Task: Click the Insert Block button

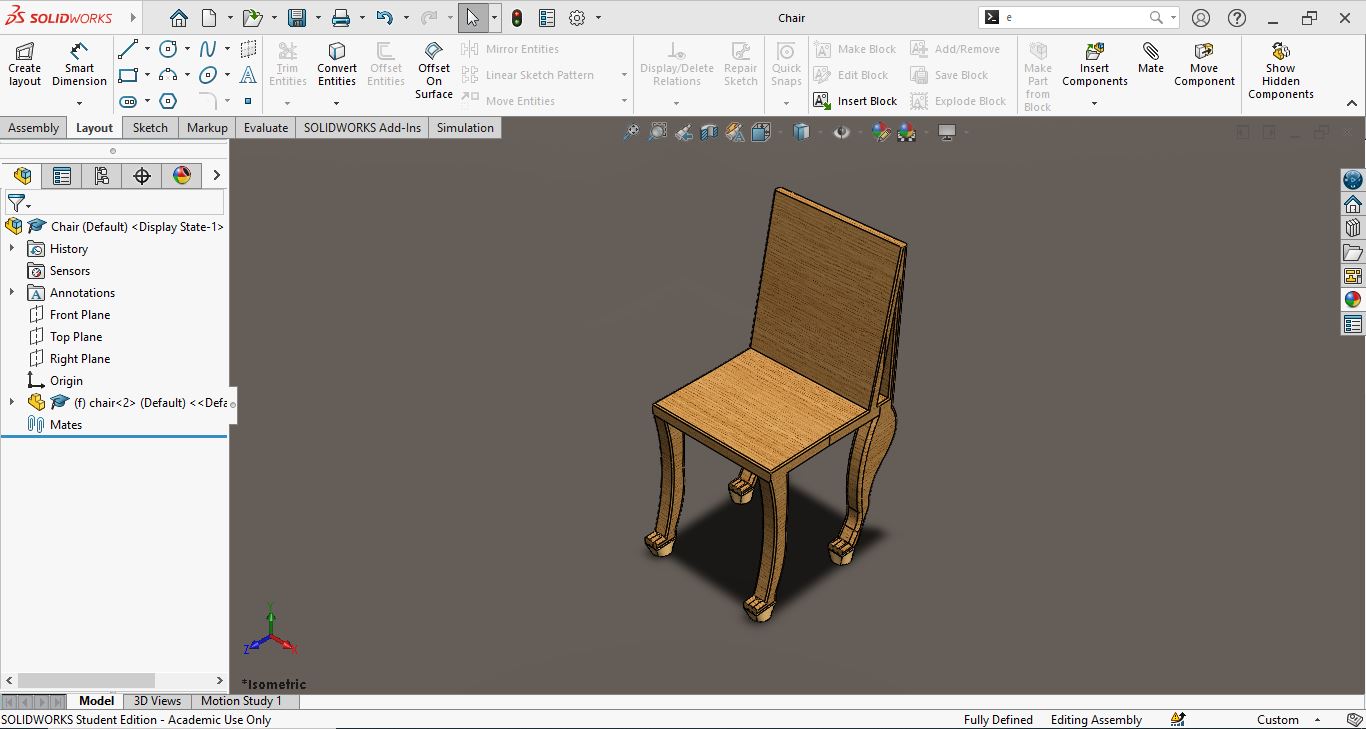Action: point(855,101)
